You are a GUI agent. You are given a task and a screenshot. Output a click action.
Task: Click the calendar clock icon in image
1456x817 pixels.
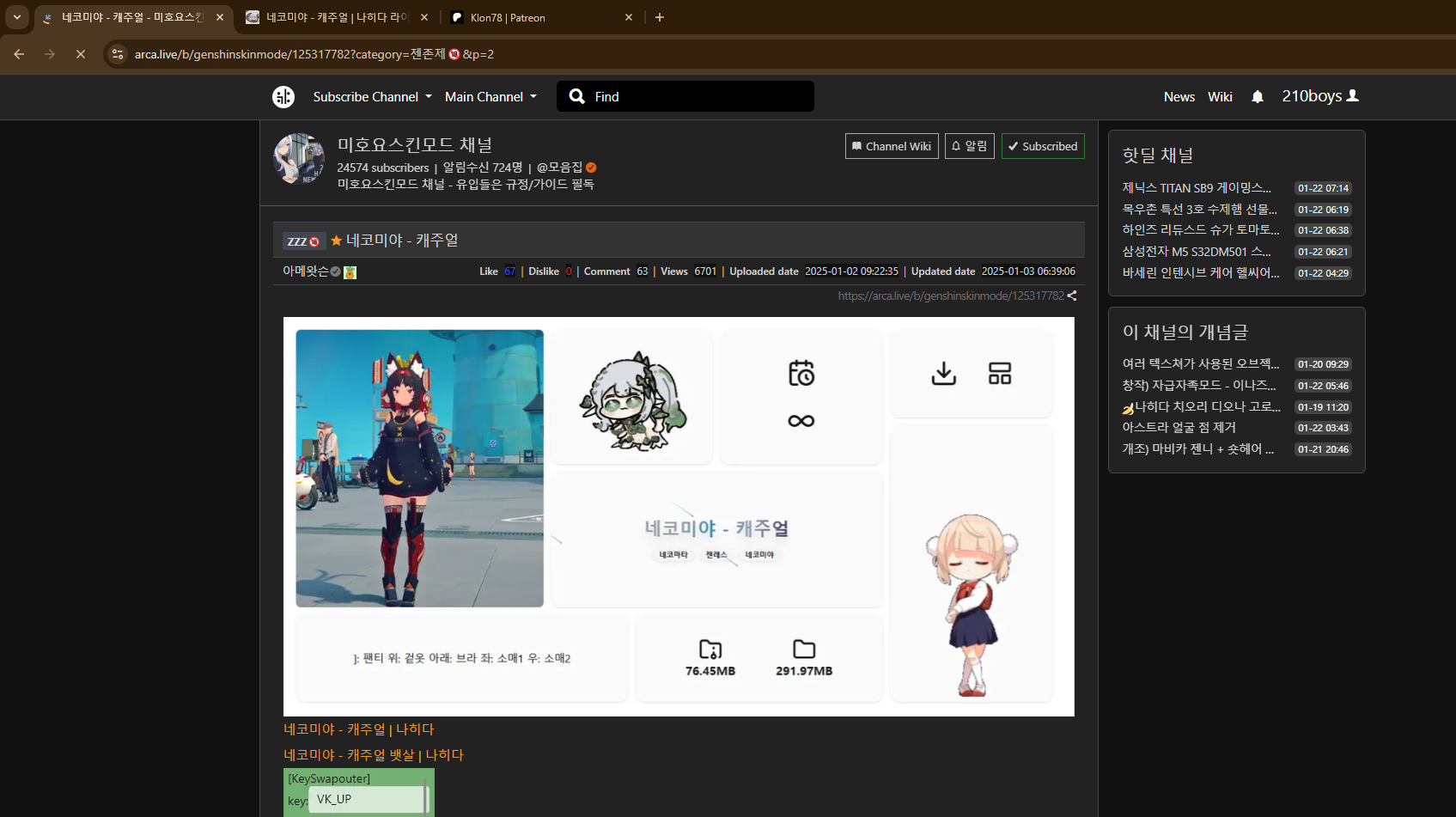point(801,373)
